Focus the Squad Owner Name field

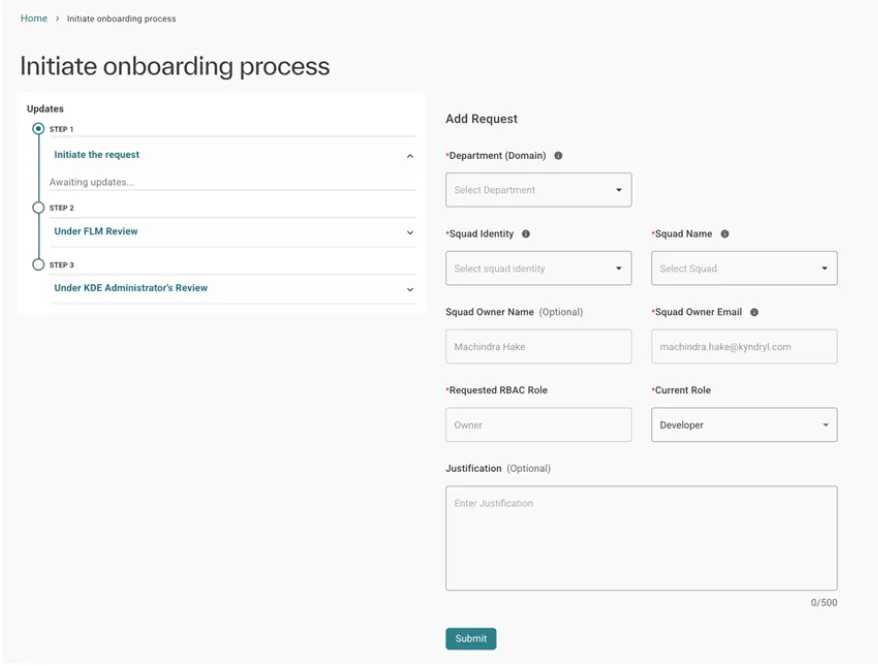coord(539,347)
